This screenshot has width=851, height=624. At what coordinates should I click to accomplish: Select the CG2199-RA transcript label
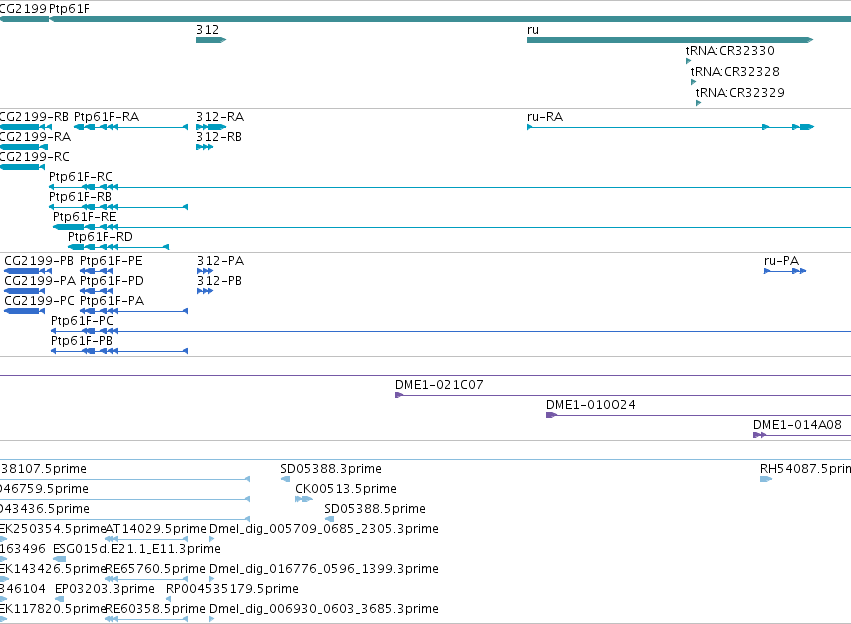35,137
